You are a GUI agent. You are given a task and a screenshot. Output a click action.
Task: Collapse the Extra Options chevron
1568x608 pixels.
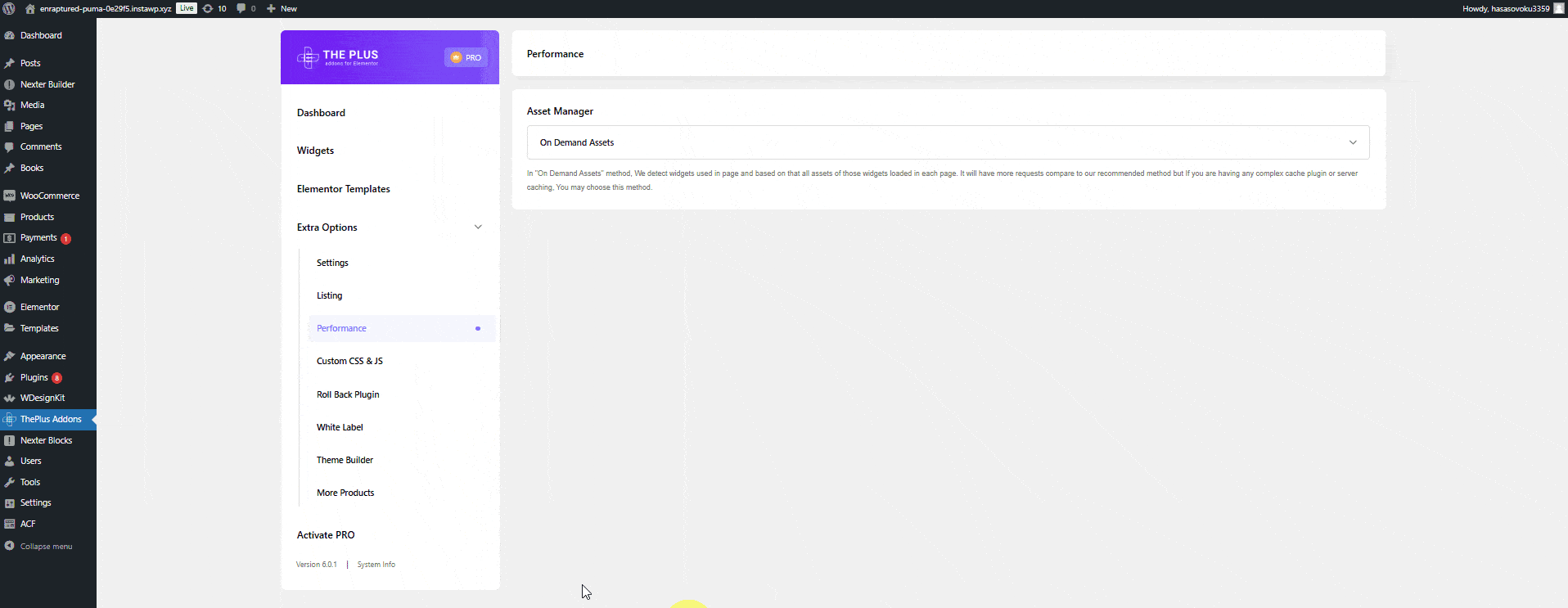click(478, 227)
